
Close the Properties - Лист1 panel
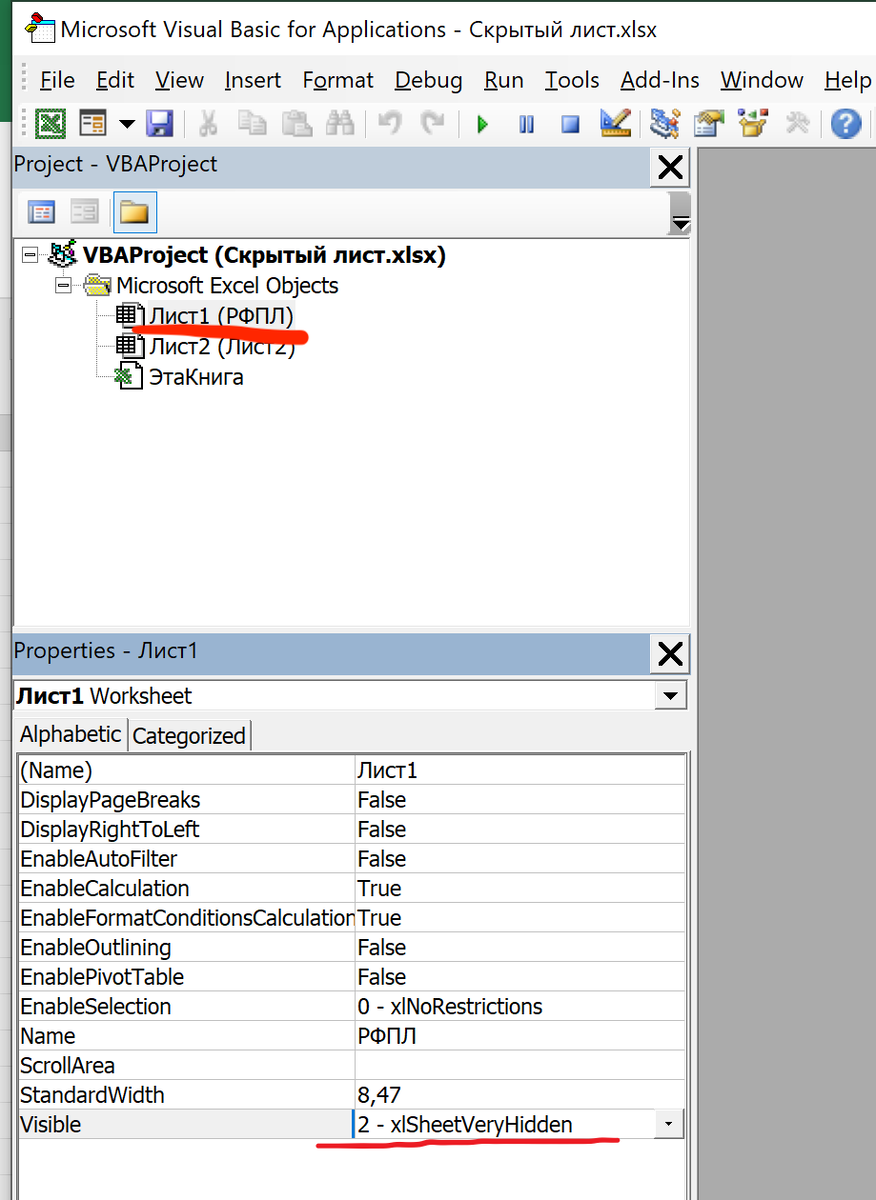pyautogui.click(x=670, y=654)
